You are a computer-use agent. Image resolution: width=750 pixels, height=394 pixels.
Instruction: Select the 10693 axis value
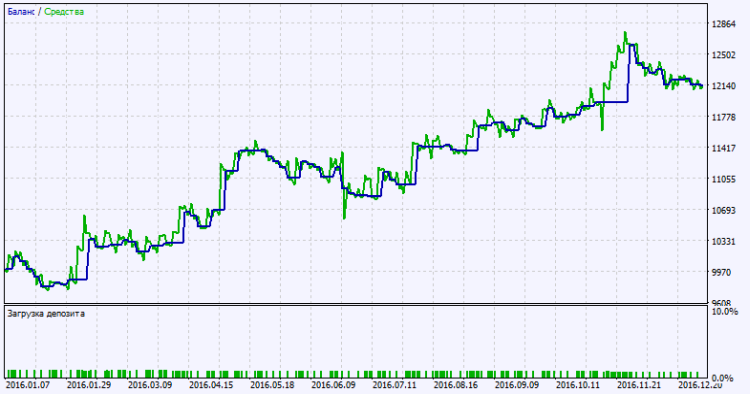coord(724,210)
